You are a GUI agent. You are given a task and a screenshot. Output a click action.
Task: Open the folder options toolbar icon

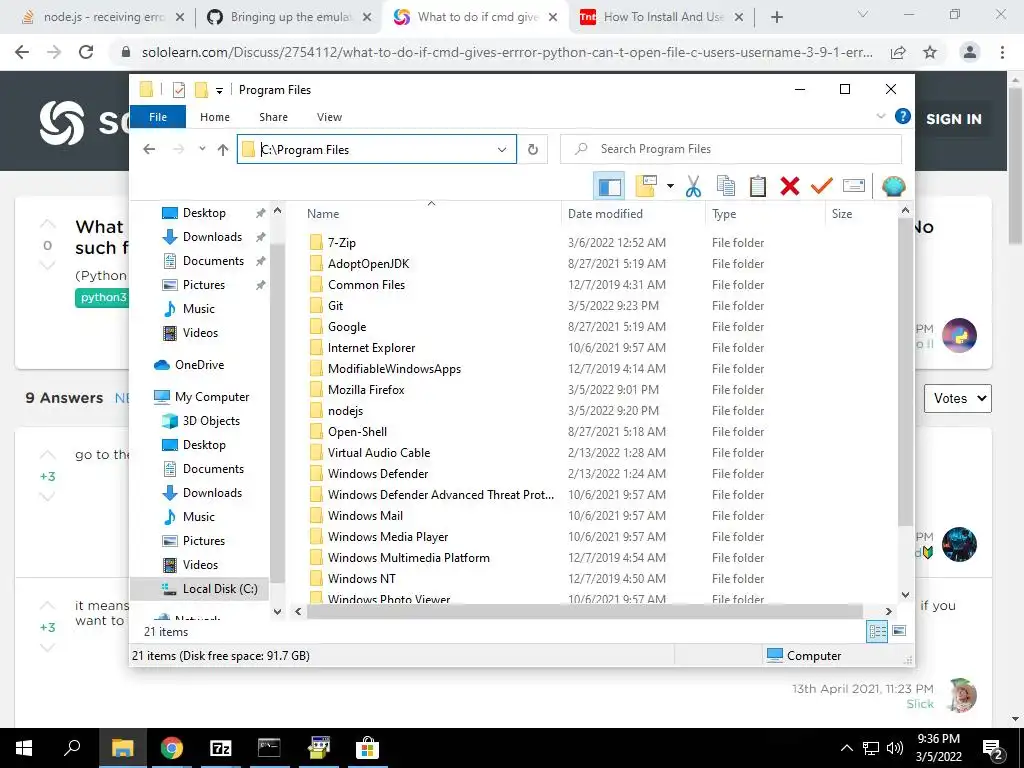coord(646,186)
